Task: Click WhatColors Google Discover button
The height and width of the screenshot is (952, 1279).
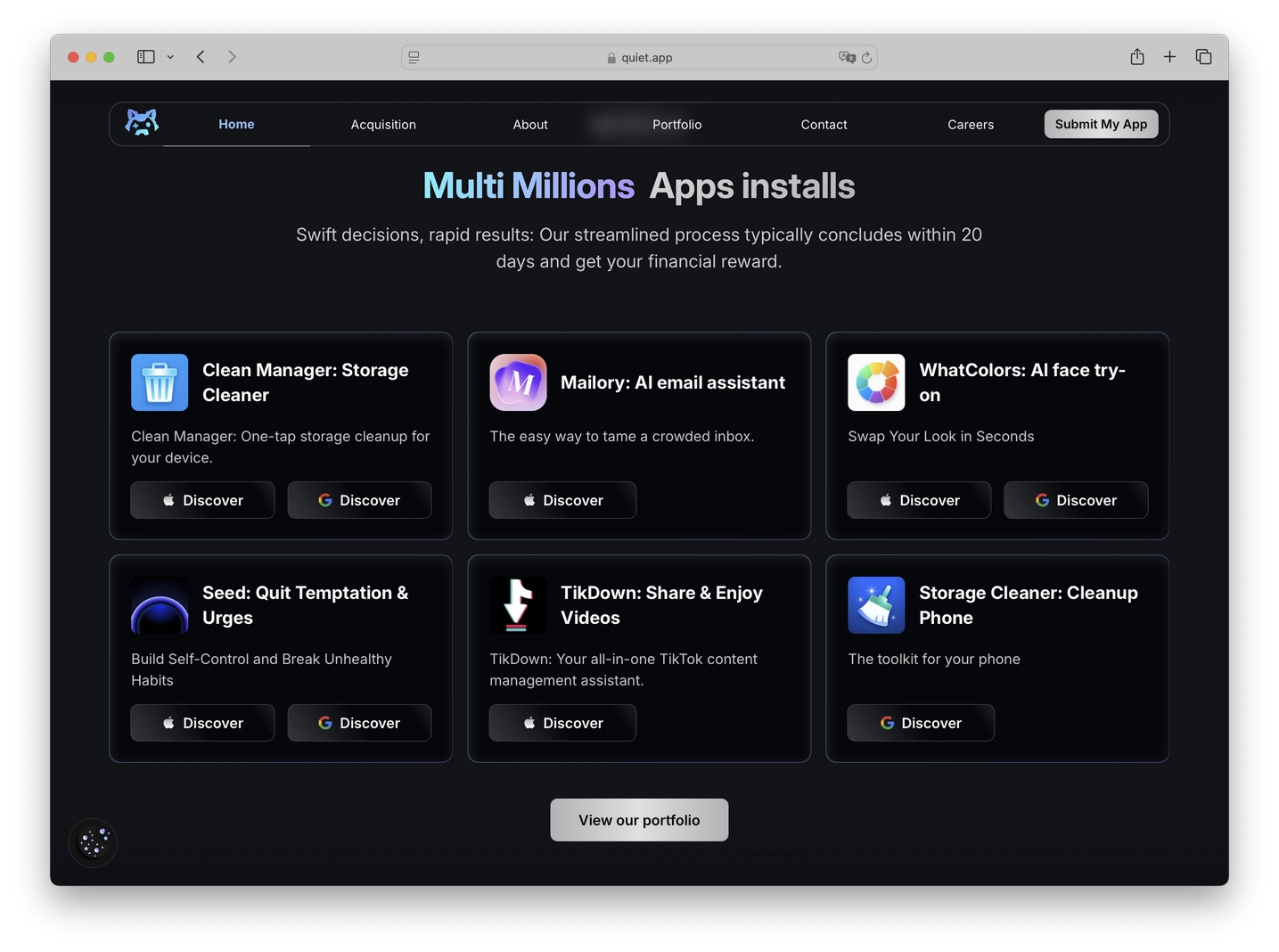Action: [1076, 500]
